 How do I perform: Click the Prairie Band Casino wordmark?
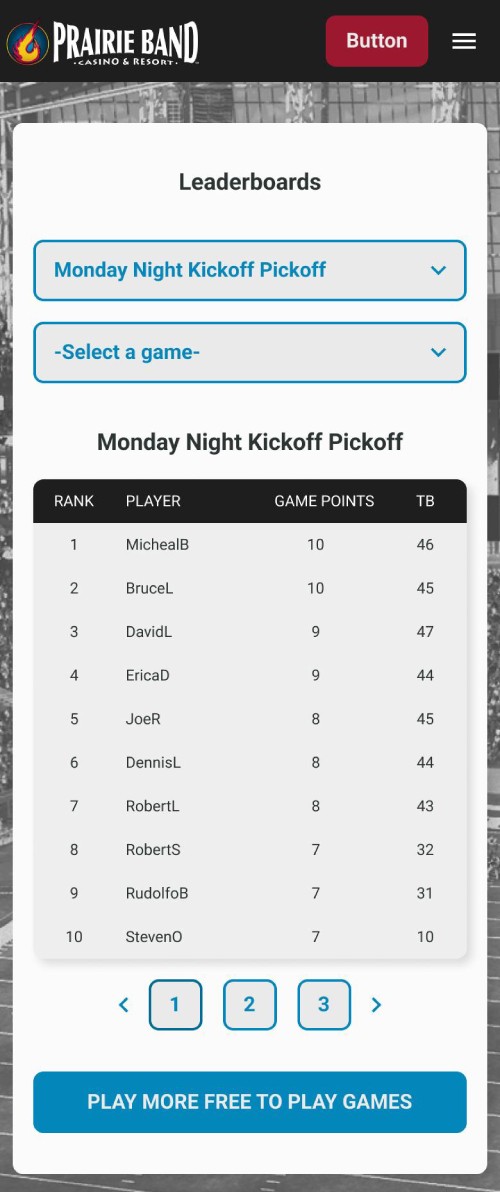click(x=126, y=43)
